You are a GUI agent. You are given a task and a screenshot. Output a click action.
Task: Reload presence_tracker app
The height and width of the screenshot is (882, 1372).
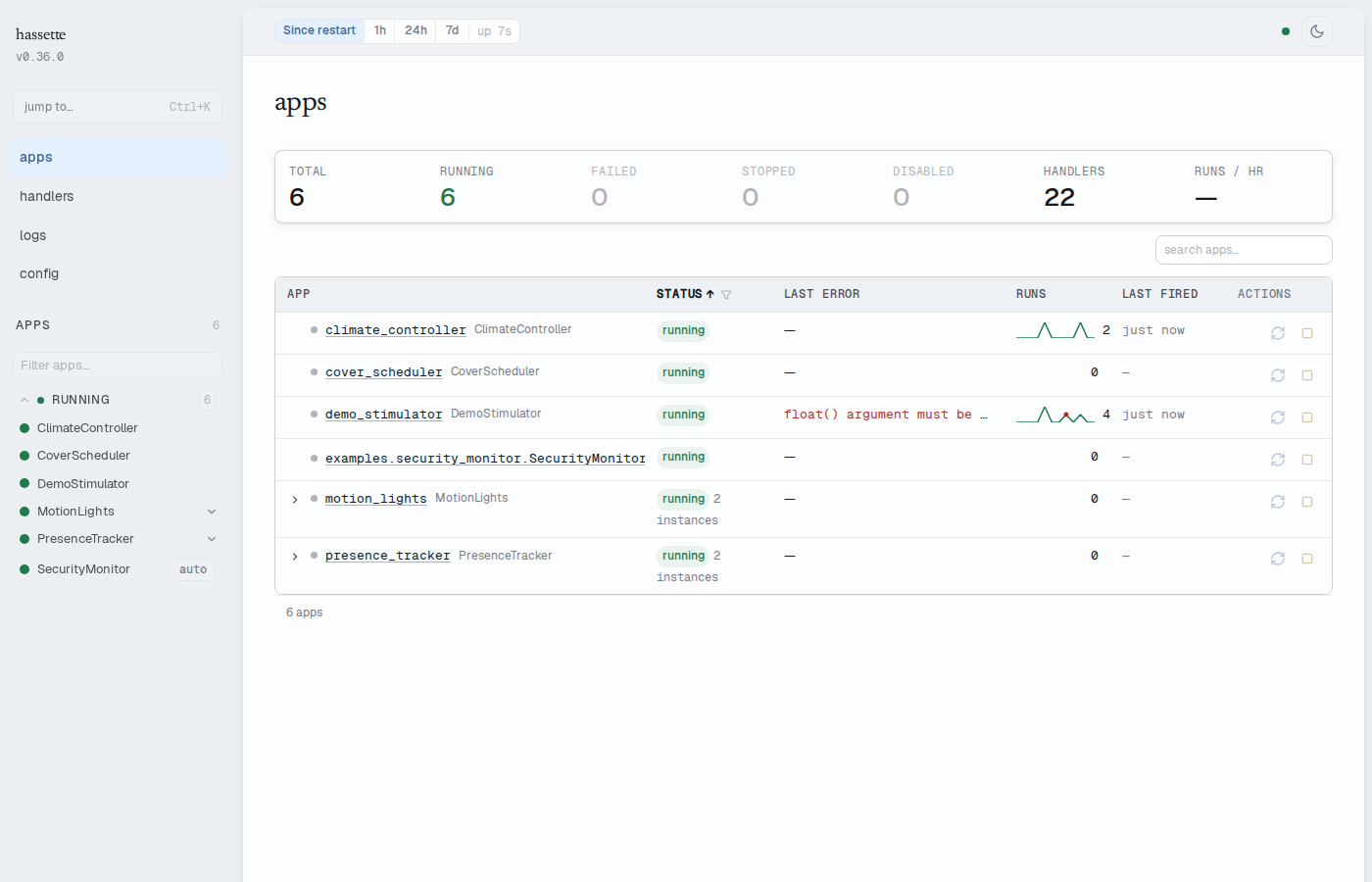click(x=1278, y=559)
